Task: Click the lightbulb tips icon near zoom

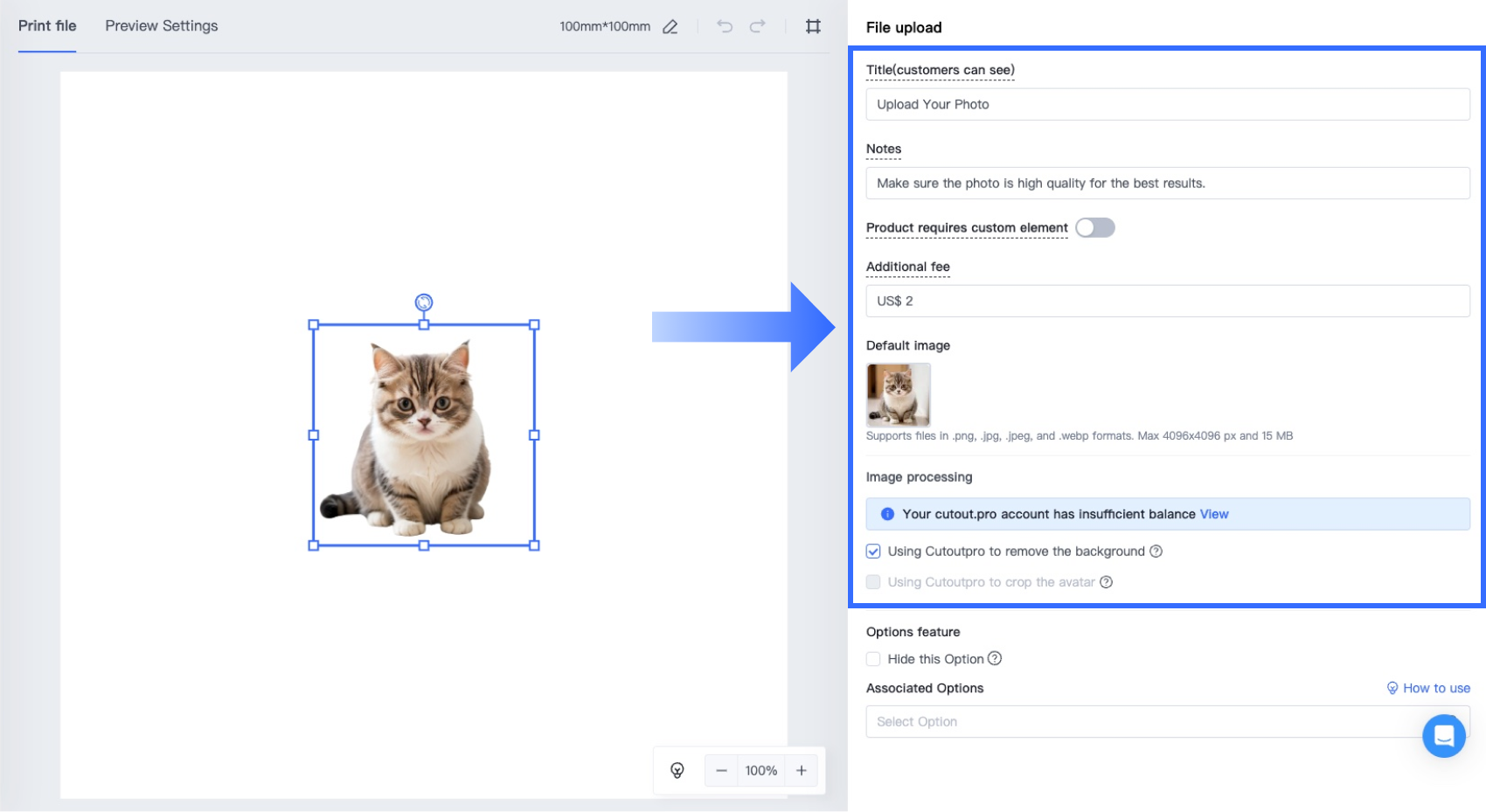Action: tap(677, 770)
